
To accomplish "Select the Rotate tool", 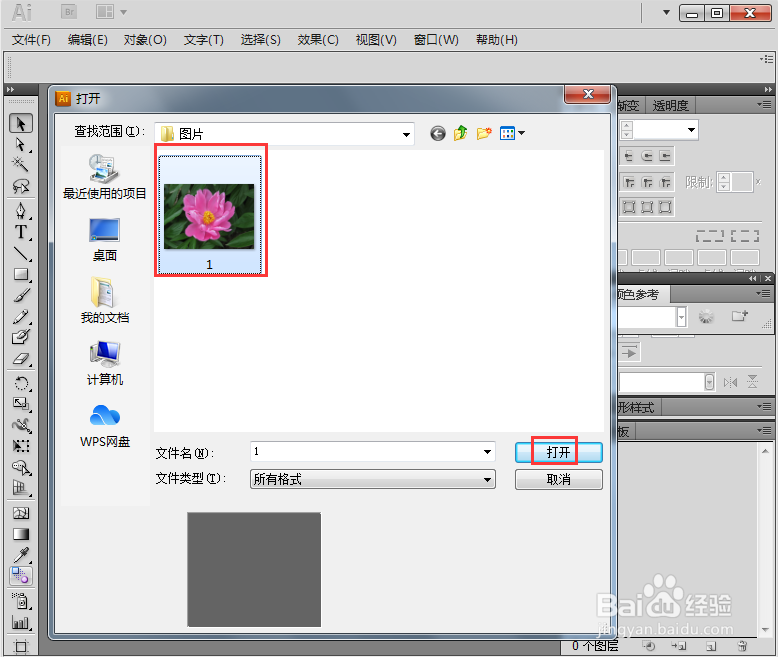I will click(x=21, y=383).
